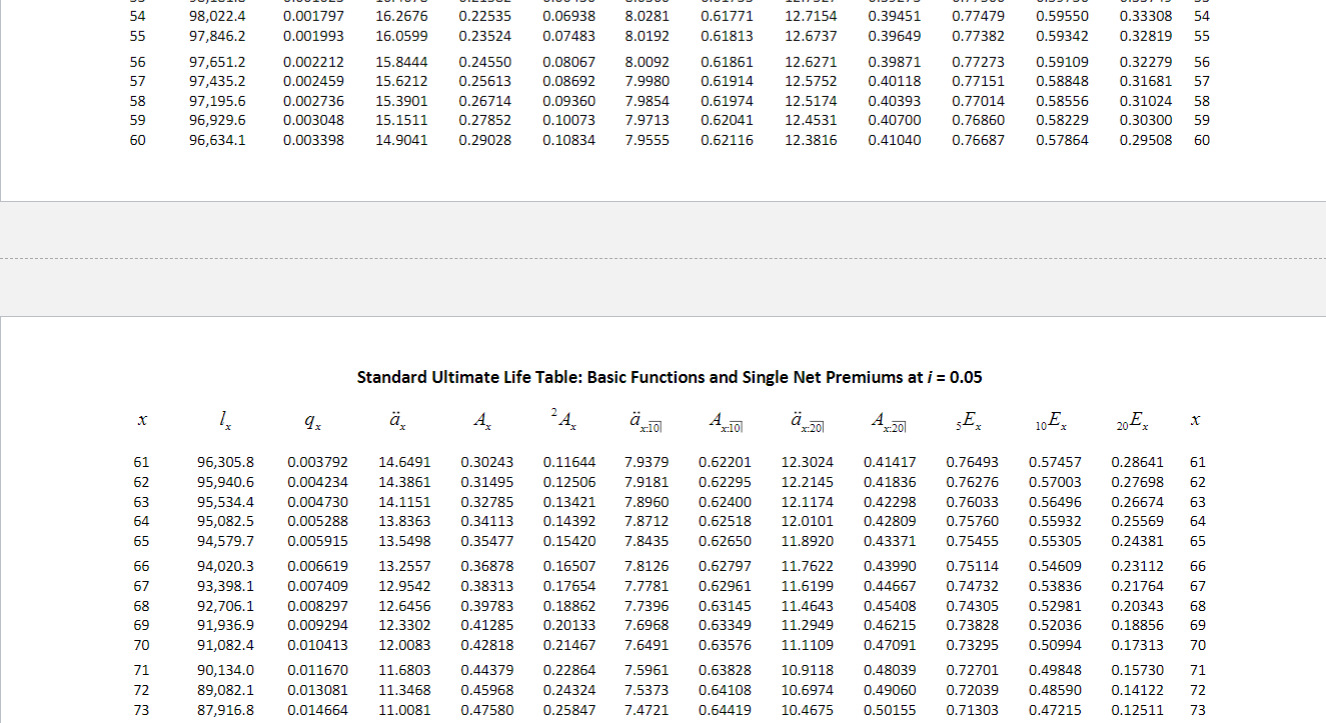This screenshot has width=1326, height=723.
Task: Select the table title text
Action: [669, 377]
